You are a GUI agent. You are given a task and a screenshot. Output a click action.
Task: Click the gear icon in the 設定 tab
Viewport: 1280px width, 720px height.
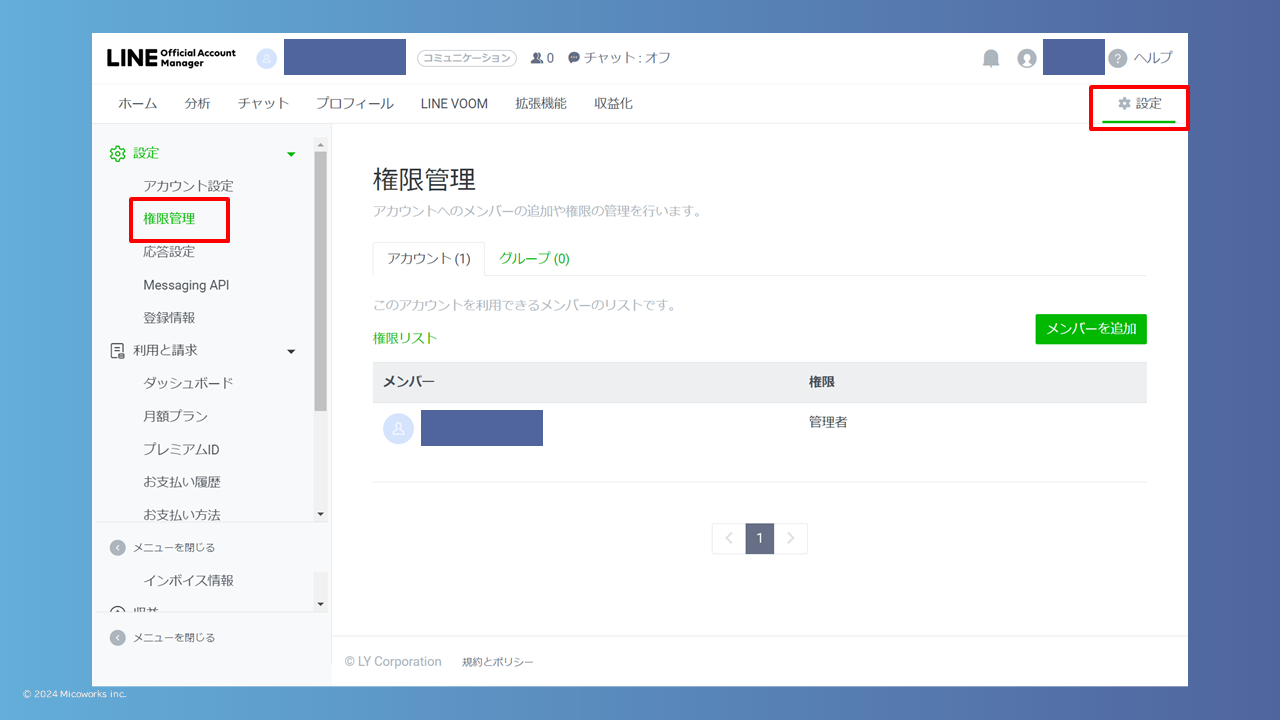pyautogui.click(x=1124, y=103)
